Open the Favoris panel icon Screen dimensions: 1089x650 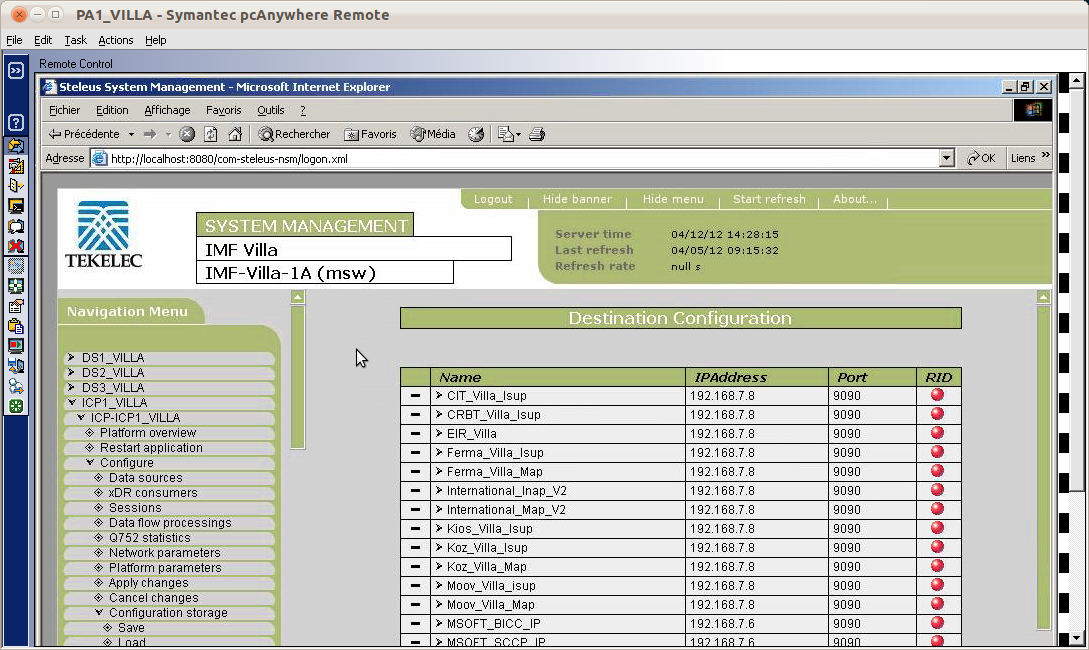[353, 133]
